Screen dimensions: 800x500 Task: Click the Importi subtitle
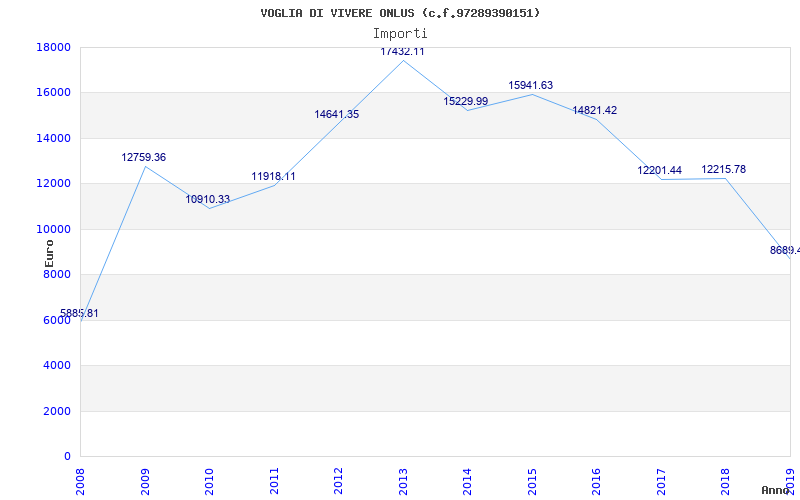tap(400, 34)
